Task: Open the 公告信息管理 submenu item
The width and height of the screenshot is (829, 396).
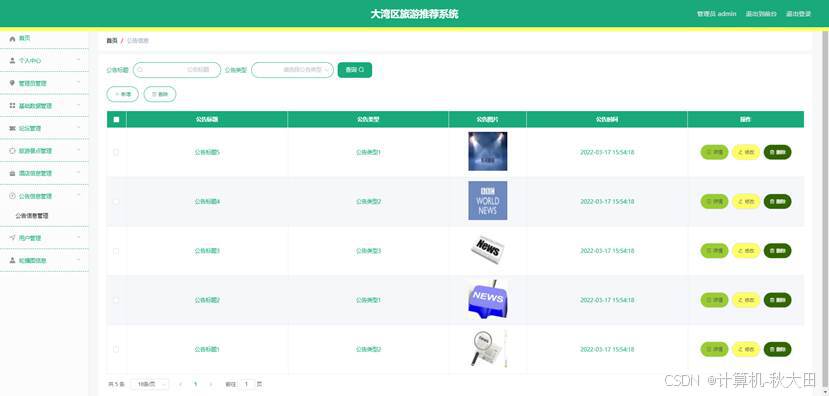Action: pos(32,216)
